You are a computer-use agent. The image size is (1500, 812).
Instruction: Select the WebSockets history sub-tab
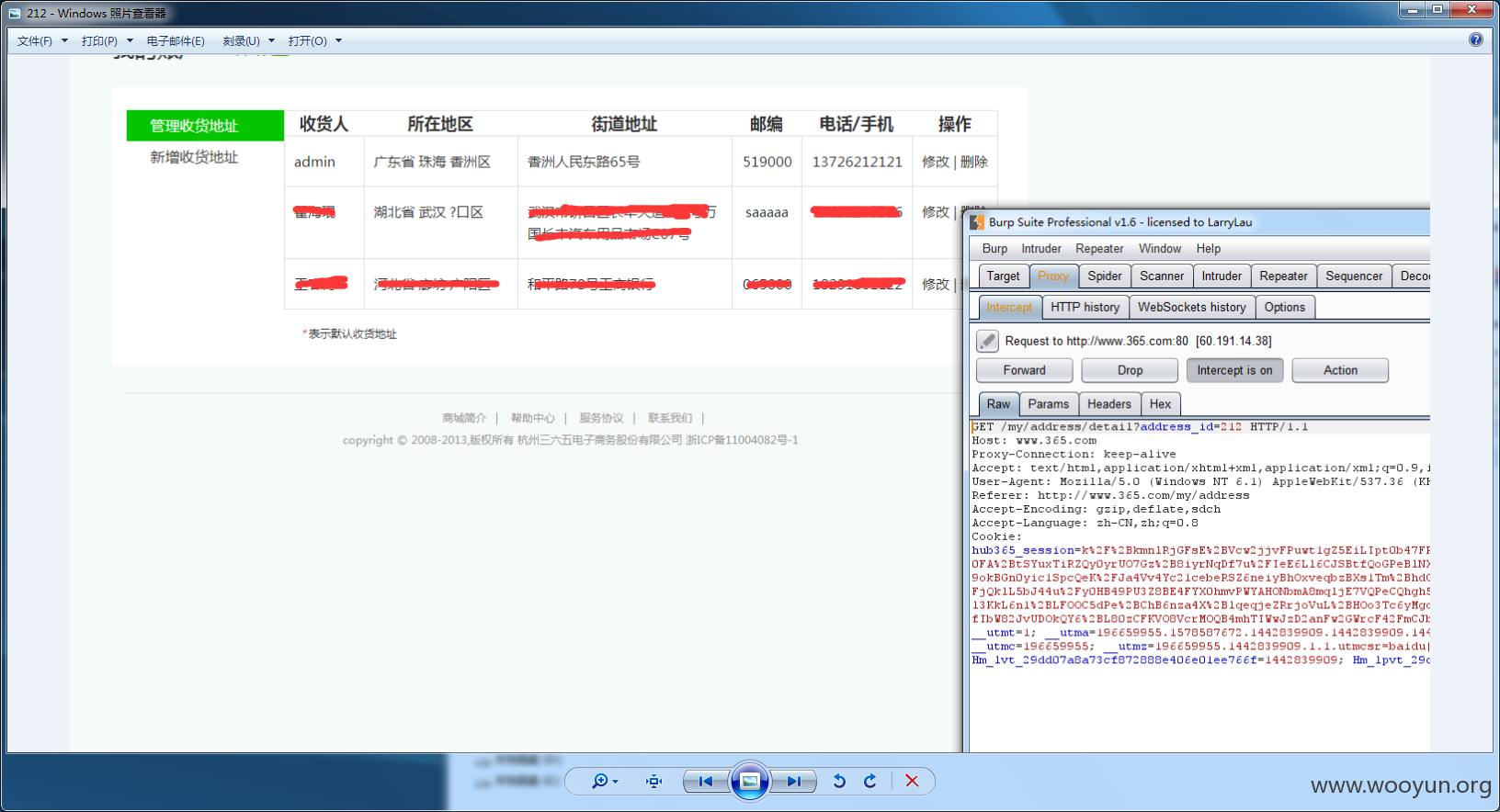pos(1192,308)
